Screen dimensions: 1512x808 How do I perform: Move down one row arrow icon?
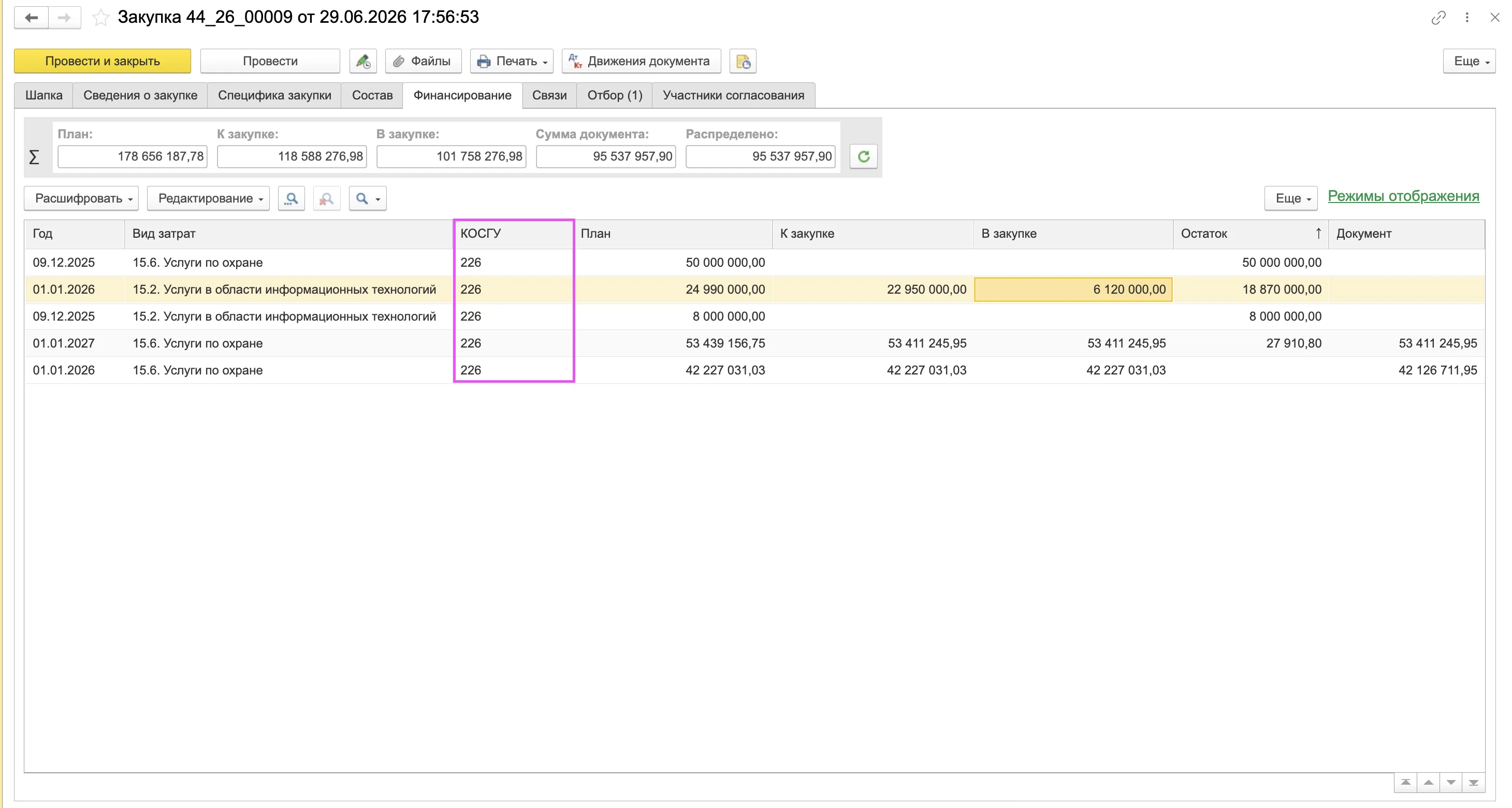pos(1451,783)
